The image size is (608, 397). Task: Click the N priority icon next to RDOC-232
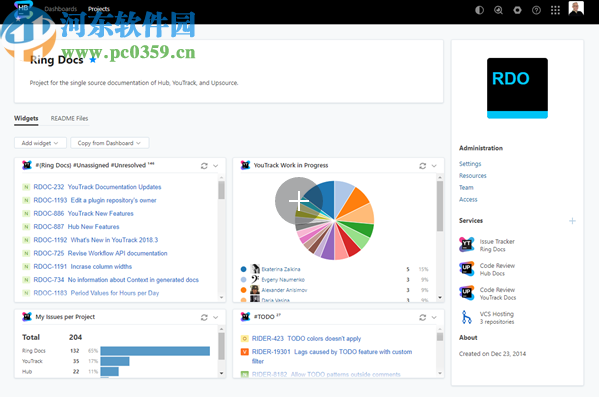point(26,187)
